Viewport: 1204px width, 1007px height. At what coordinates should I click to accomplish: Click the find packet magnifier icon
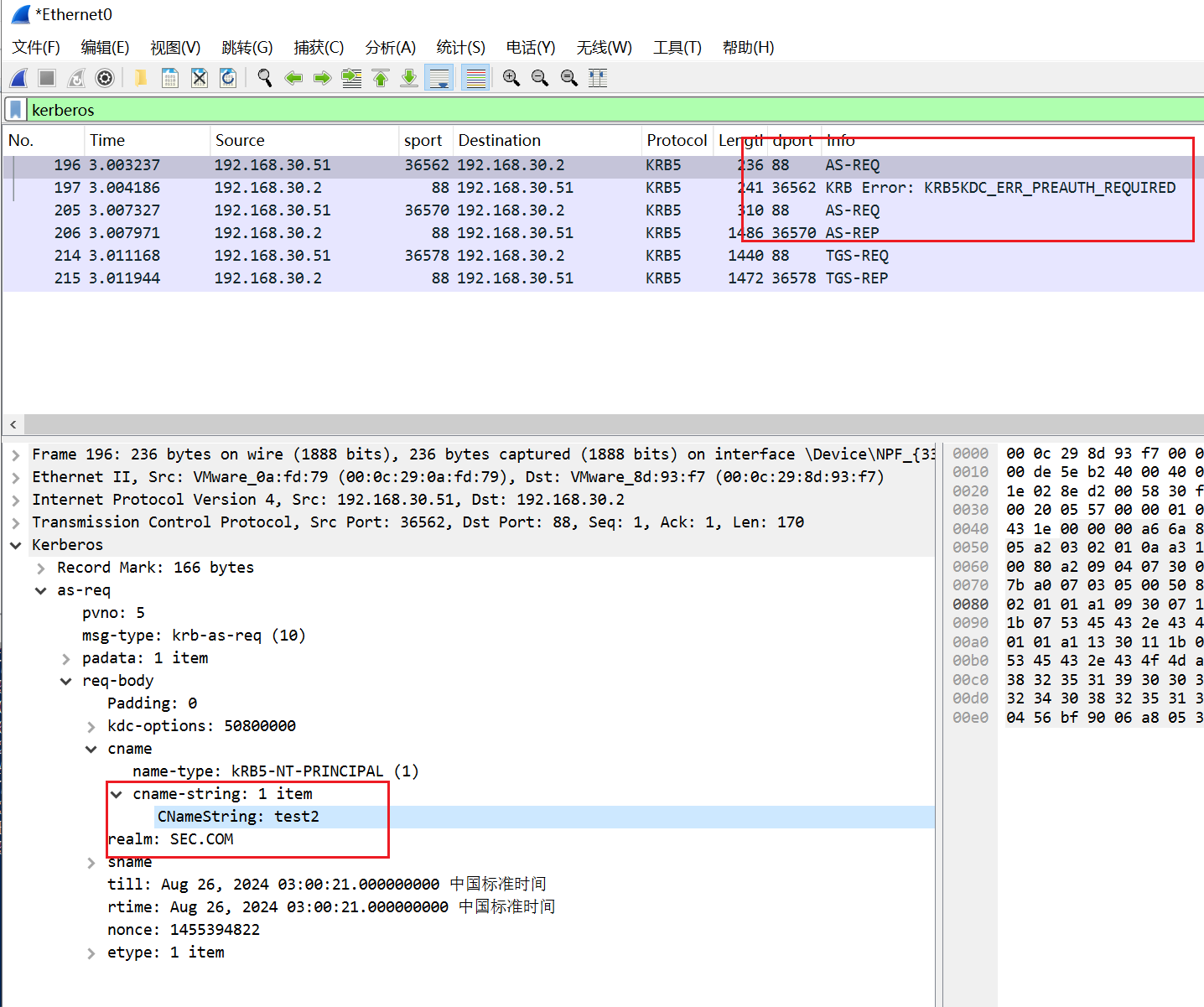pyautogui.click(x=265, y=78)
